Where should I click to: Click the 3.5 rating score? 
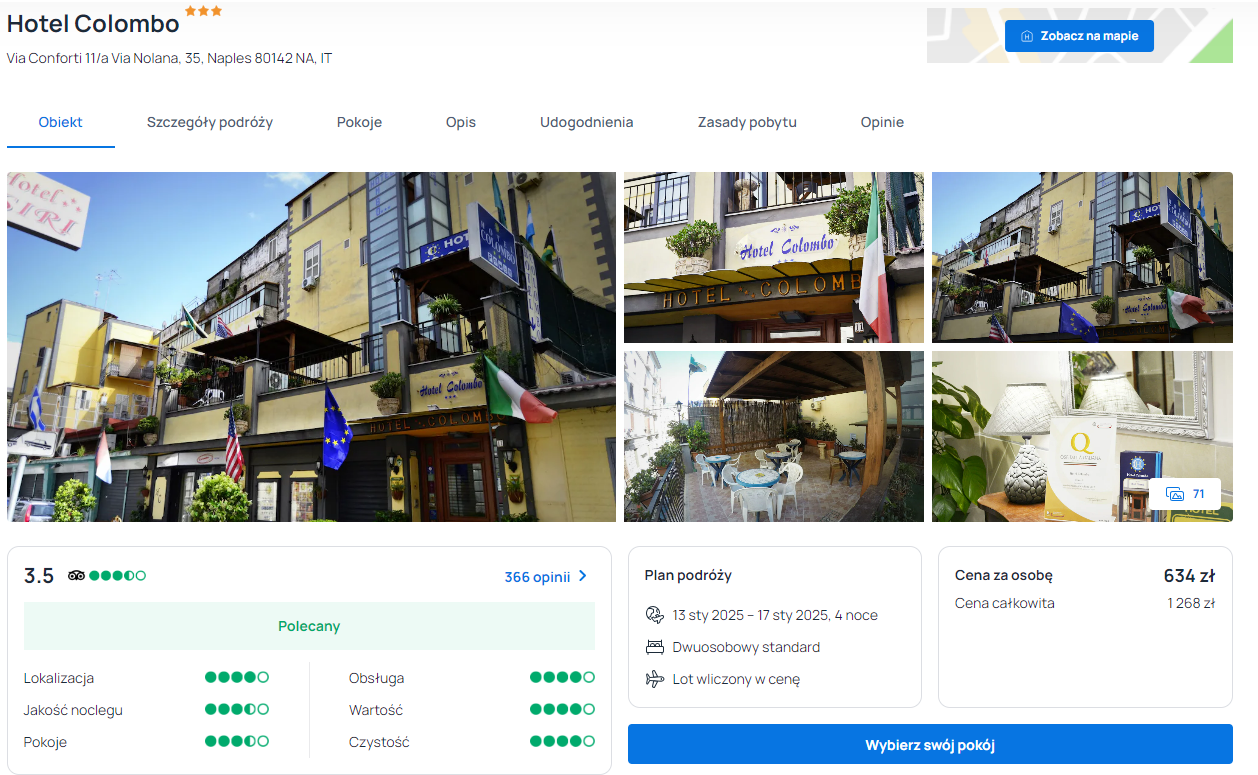tap(39, 576)
